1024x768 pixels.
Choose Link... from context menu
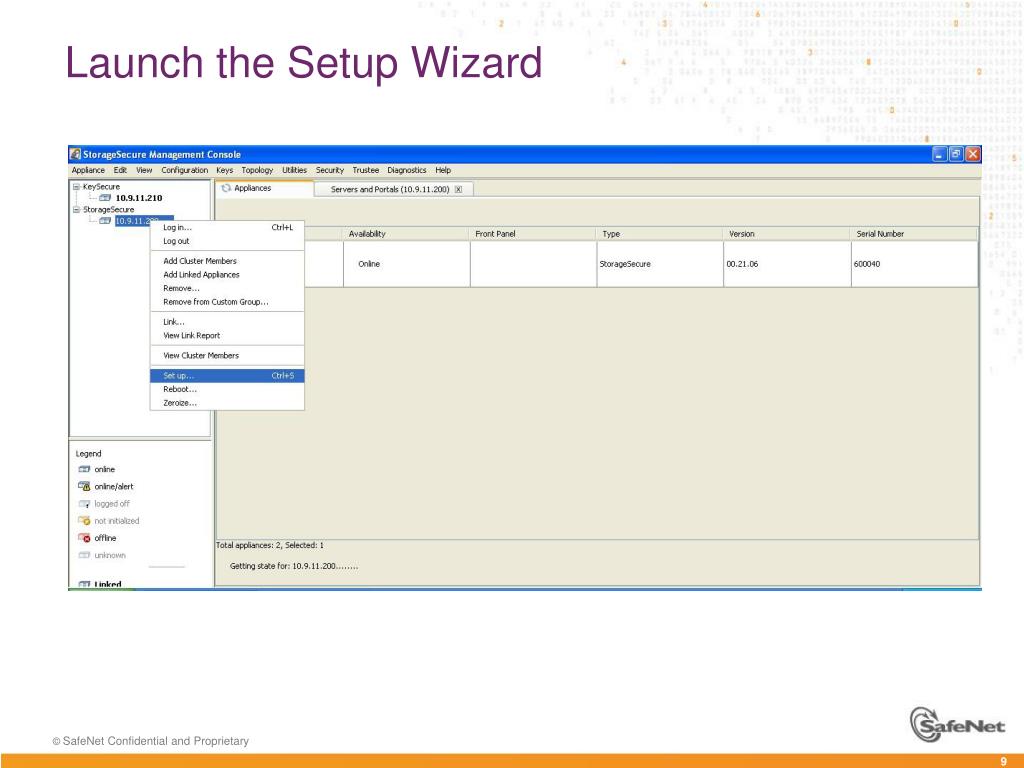click(227, 322)
